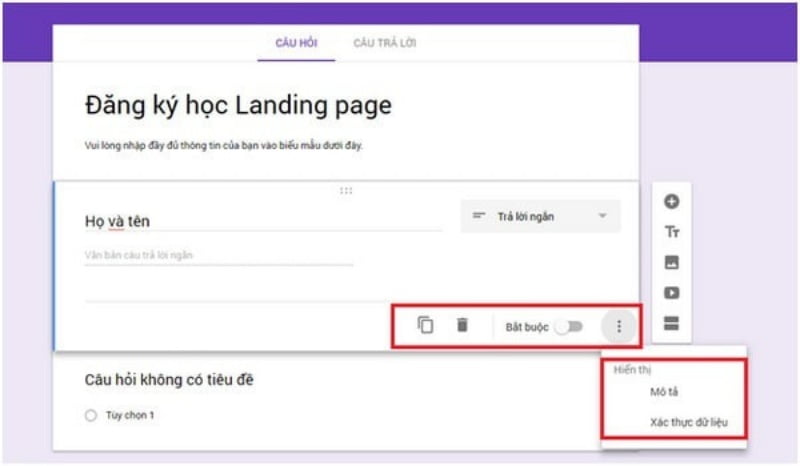800x466 pixels.
Task: Switch to the CÂU TRẢ LỜI tab
Action: coord(384,43)
